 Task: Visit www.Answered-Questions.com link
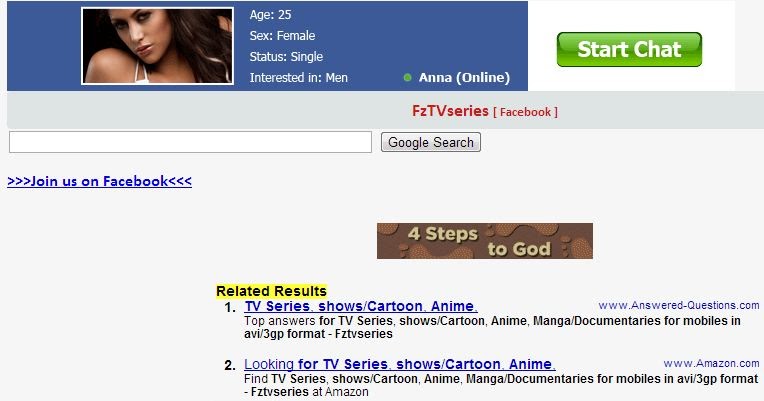[x=679, y=306]
